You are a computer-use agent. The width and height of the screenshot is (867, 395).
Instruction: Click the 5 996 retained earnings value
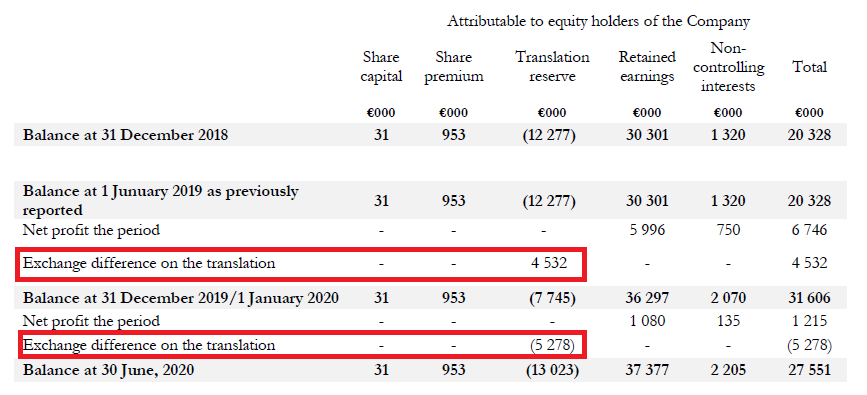pos(647,229)
